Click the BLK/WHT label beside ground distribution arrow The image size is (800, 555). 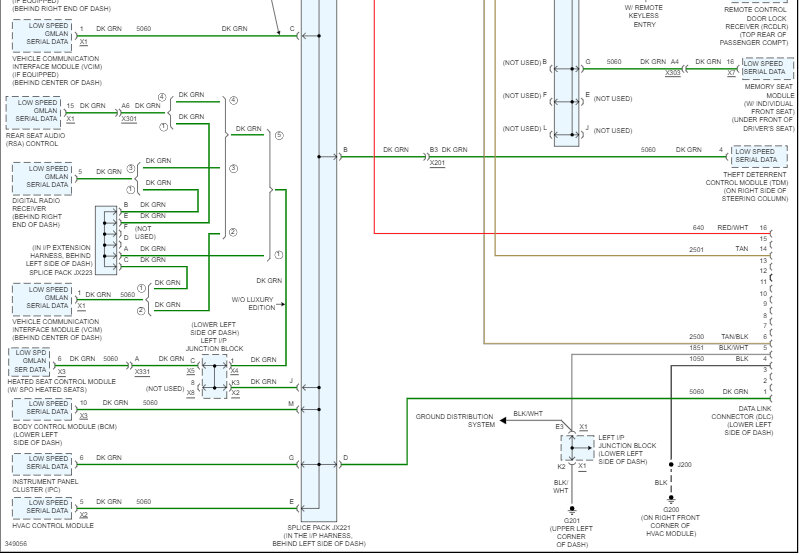528,414
